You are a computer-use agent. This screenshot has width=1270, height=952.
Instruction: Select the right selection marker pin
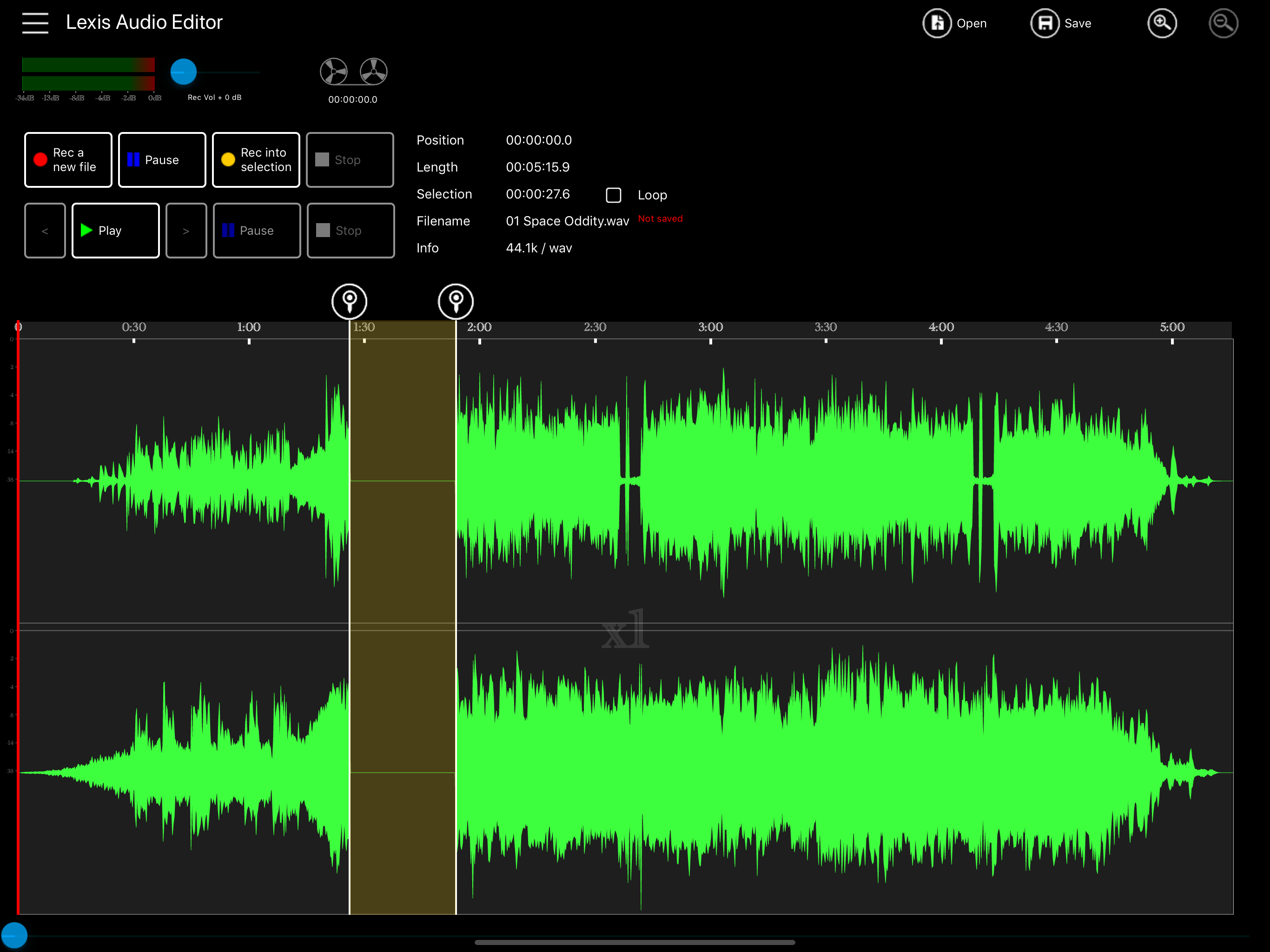(x=456, y=301)
